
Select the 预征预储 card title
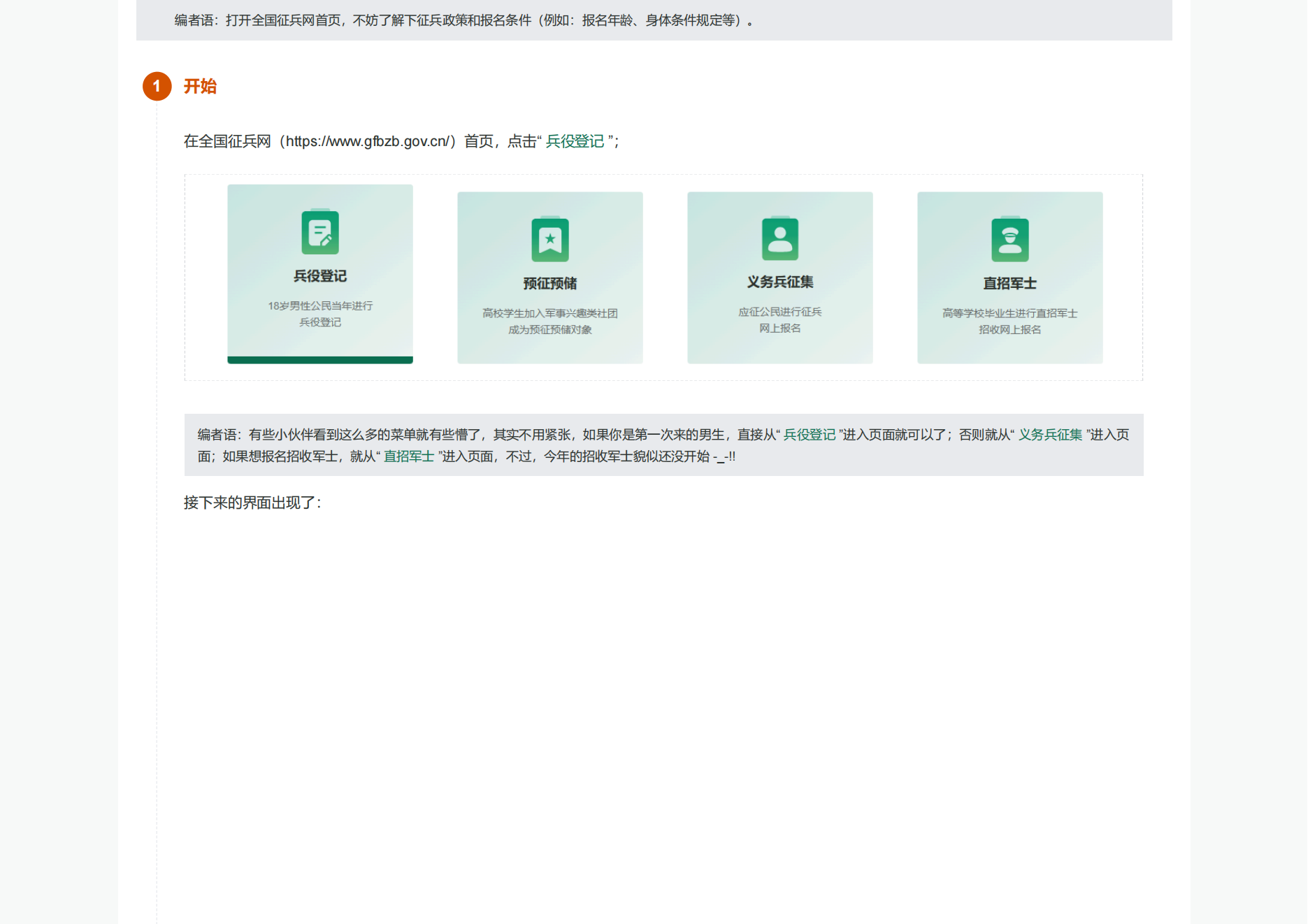550,283
